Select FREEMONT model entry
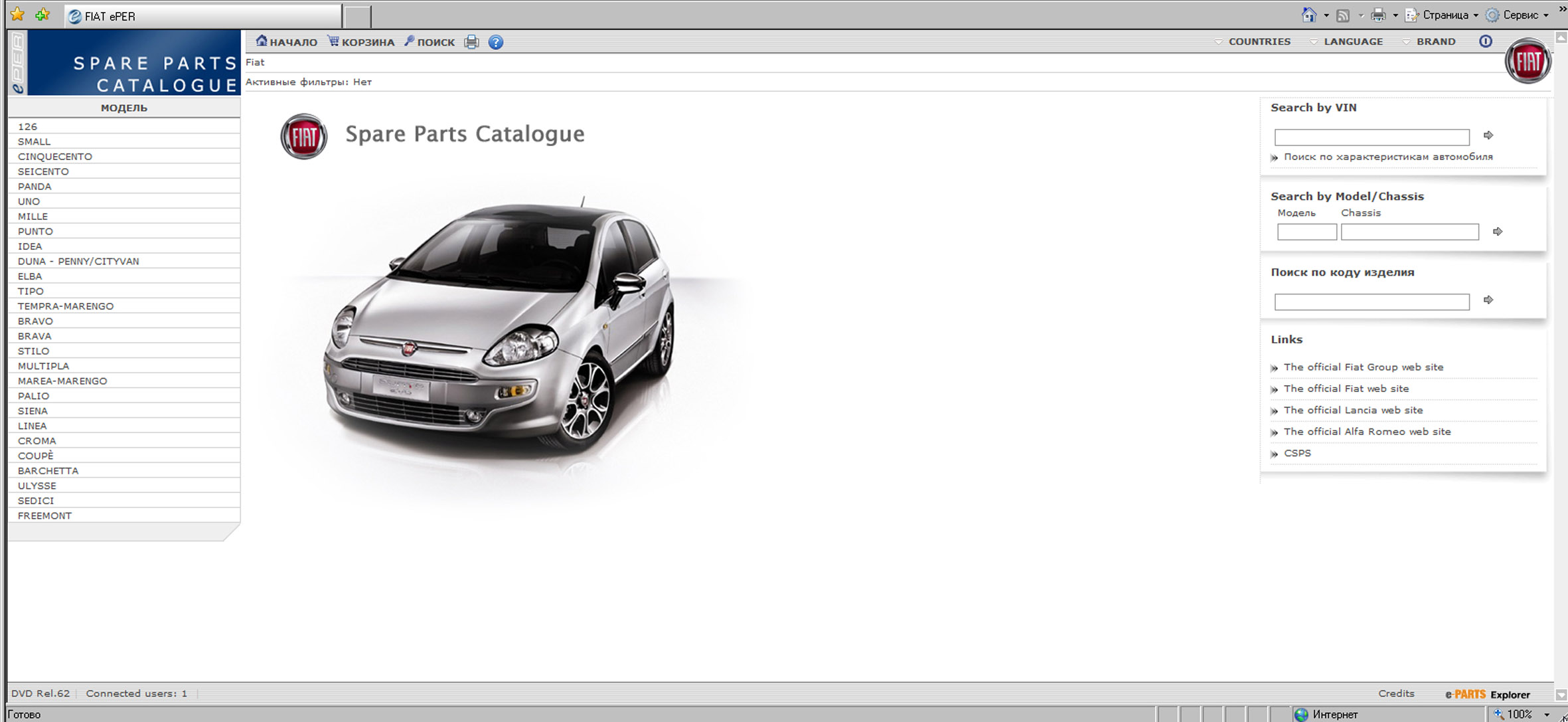 pyautogui.click(x=44, y=515)
